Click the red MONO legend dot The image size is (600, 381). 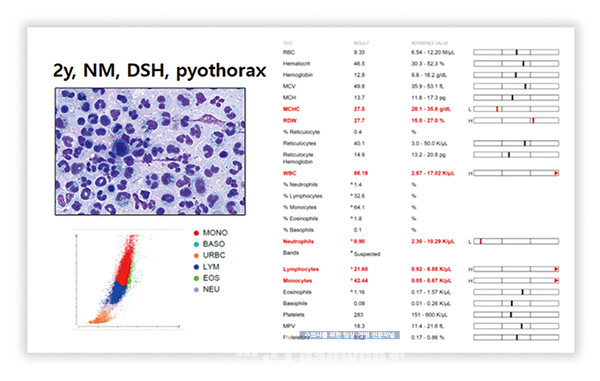(196, 233)
